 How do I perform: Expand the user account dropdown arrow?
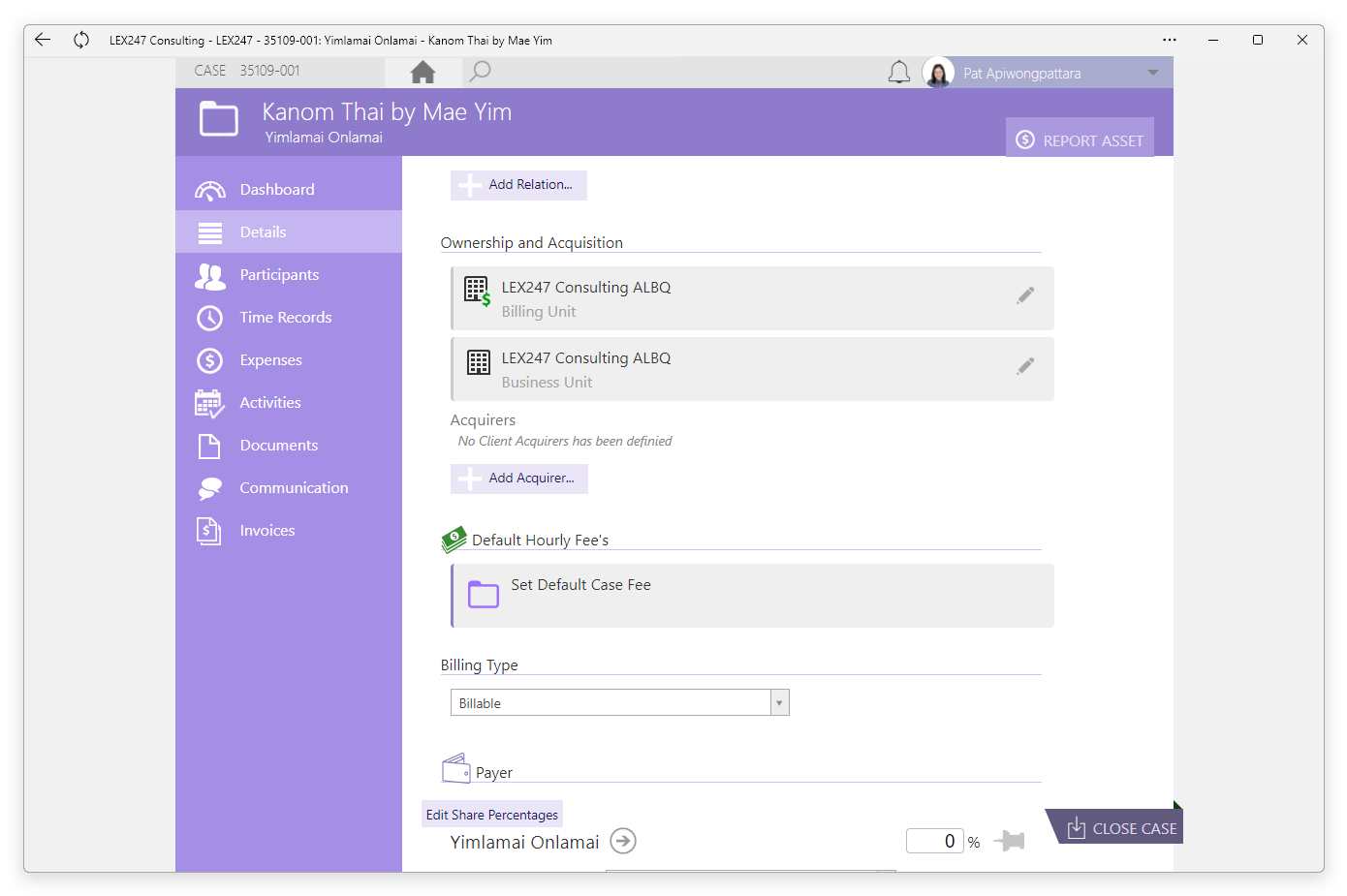[1153, 73]
